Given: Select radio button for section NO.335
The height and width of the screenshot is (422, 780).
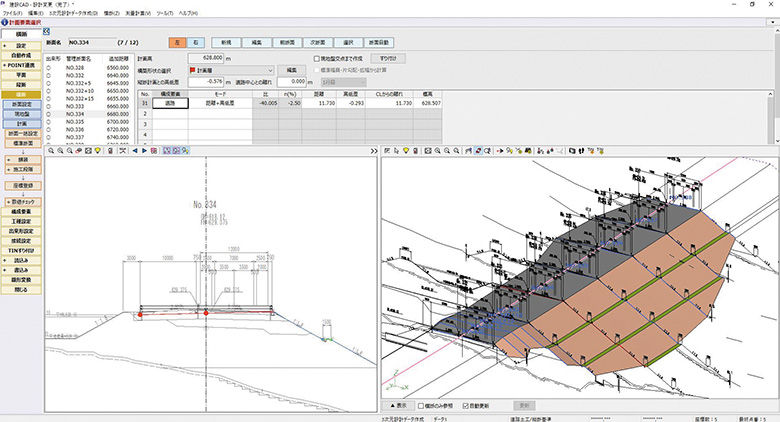Looking at the screenshot, I should pos(49,122).
